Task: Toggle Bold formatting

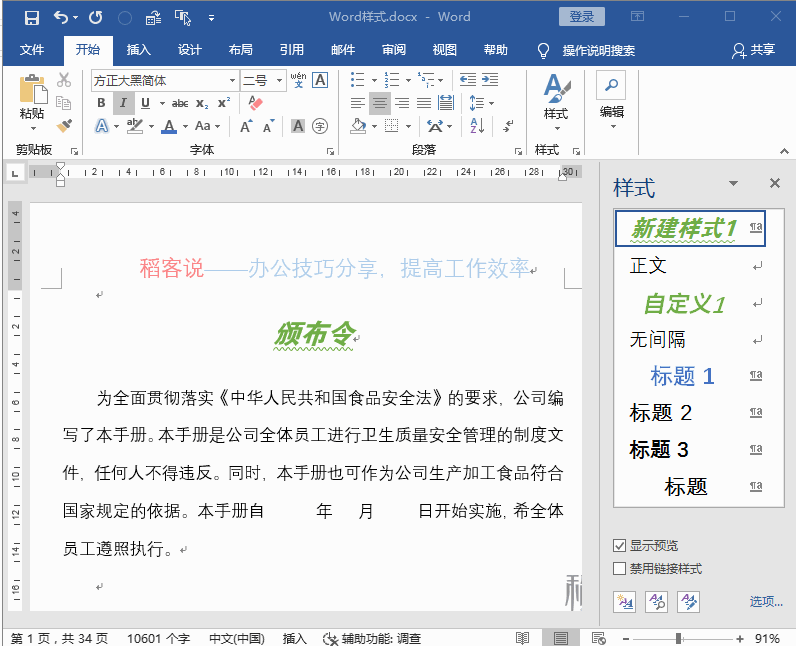Action: [101, 103]
